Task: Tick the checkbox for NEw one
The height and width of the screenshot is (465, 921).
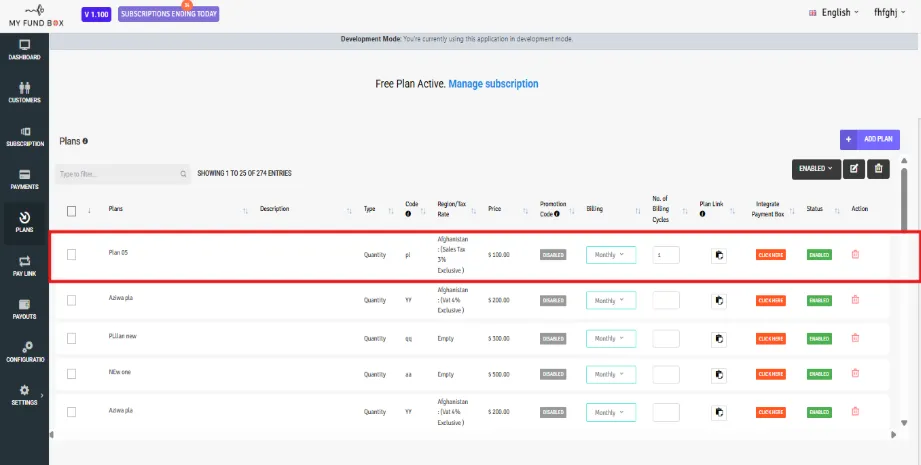Action: click(x=72, y=374)
